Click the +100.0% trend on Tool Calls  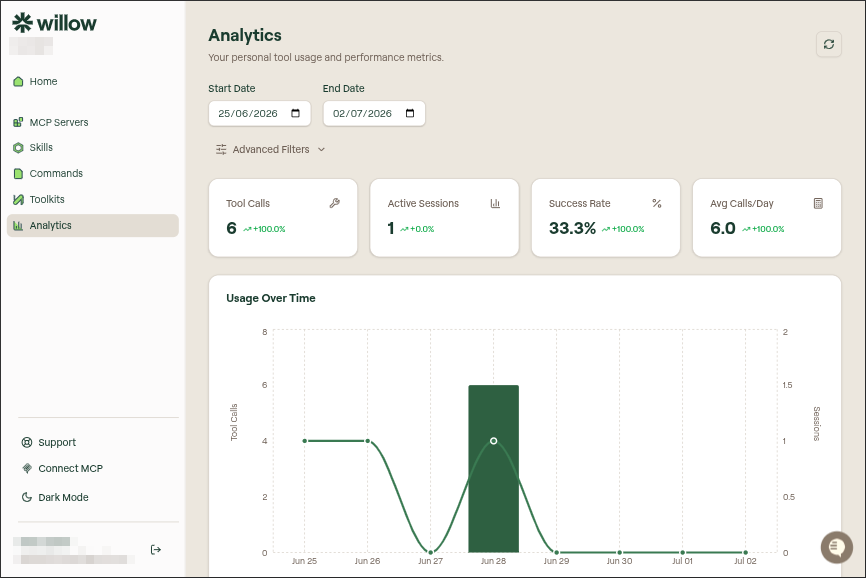click(x=265, y=229)
